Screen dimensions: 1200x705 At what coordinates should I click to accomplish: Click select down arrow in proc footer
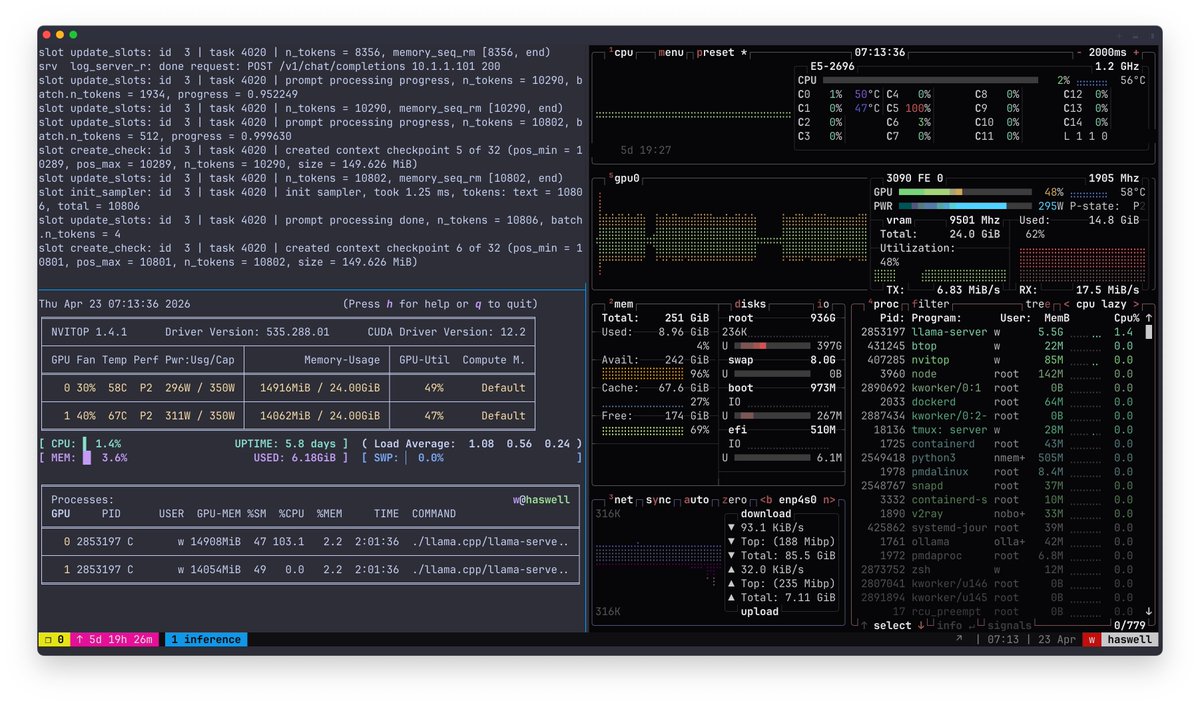tap(920, 626)
